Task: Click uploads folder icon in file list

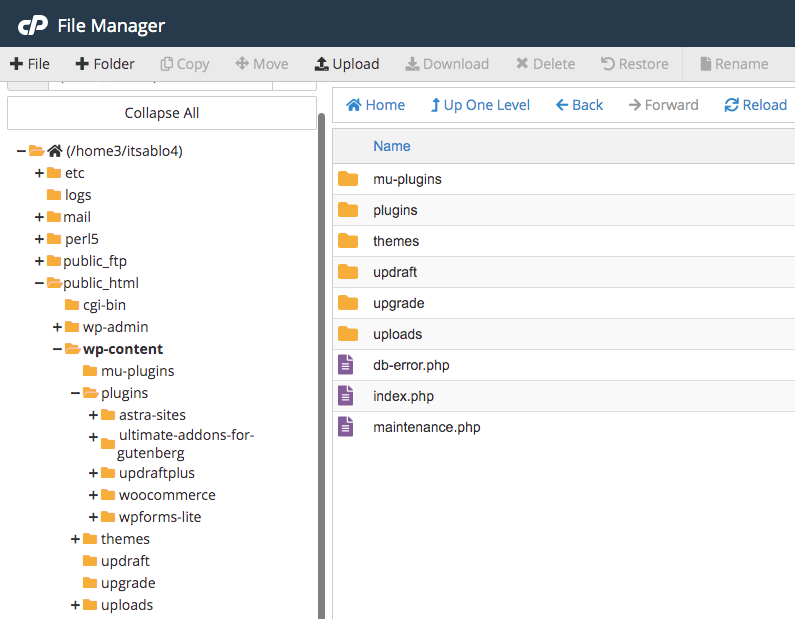Action: pos(348,334)
